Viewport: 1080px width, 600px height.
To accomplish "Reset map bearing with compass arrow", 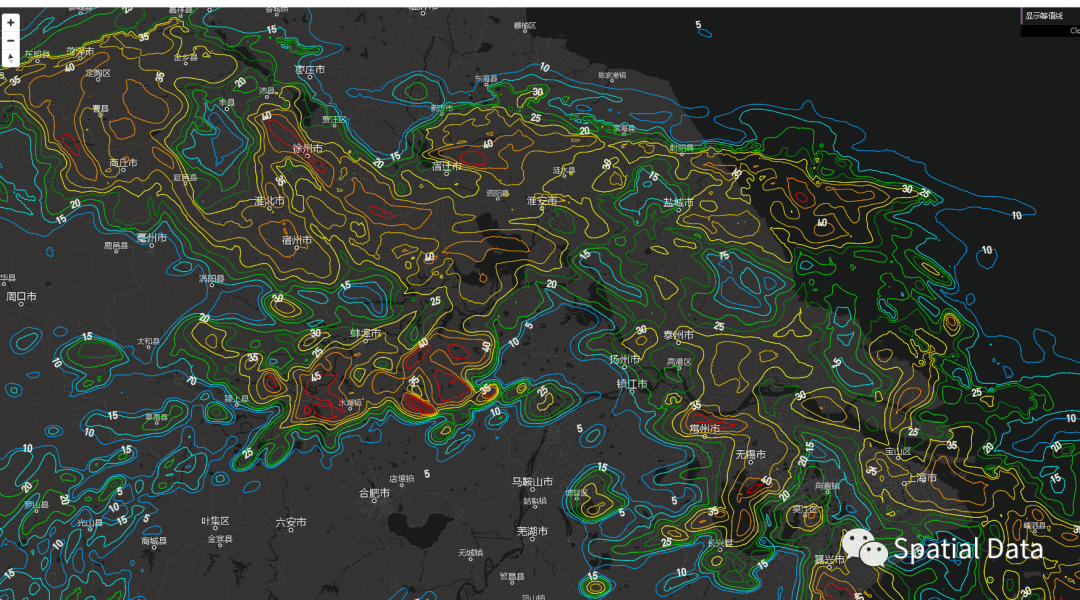I will tap(10, 58).
